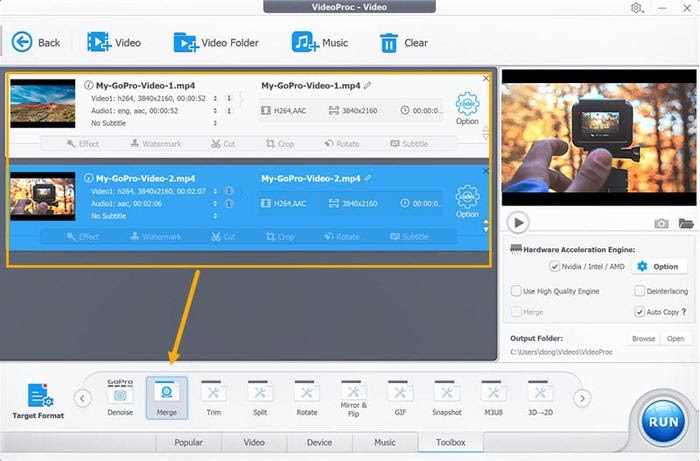The image size is (700, 461).
Task: Show more toolbox items with the right chevron
Action: 582,398
